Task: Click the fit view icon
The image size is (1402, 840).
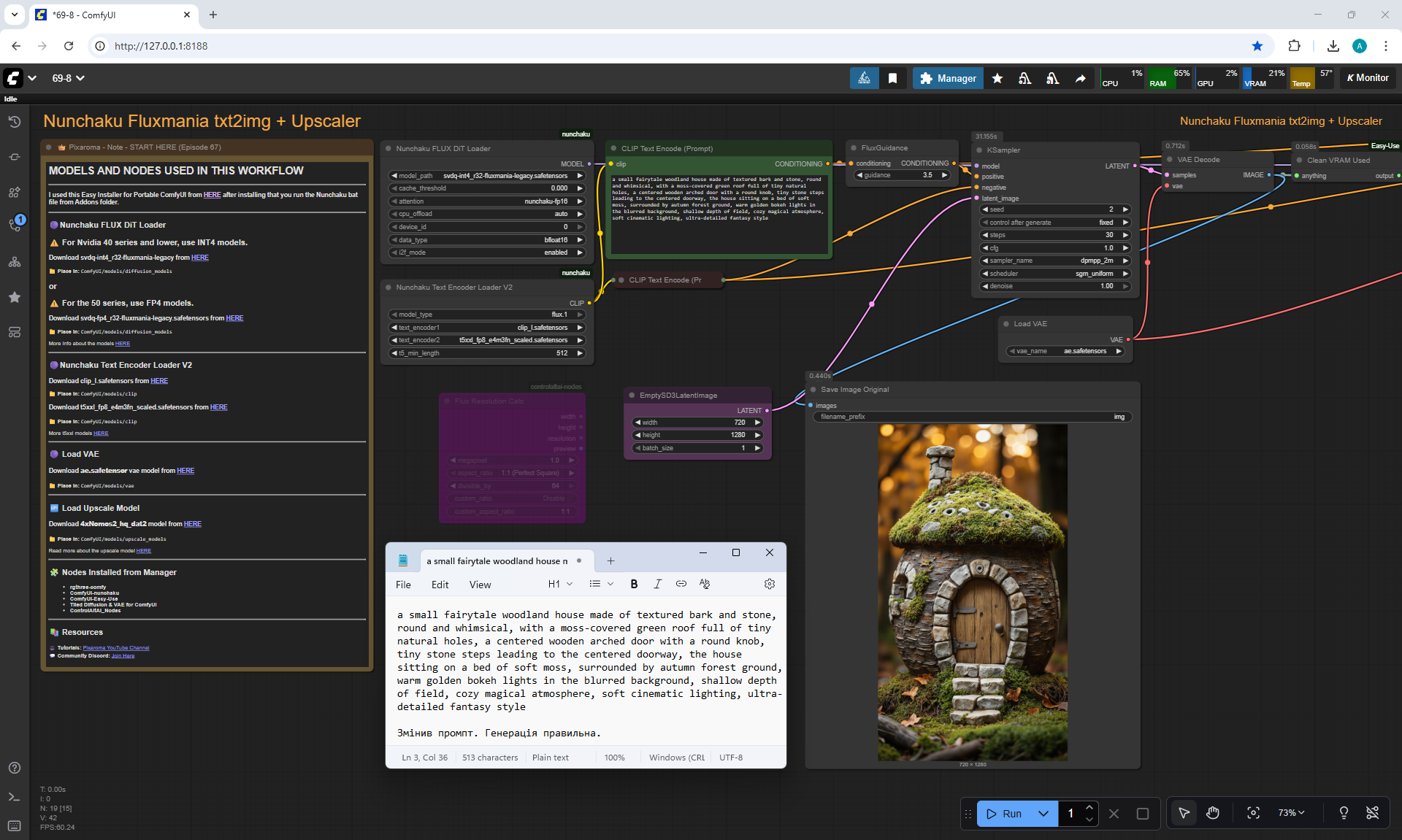Action: click(1253, 813)
